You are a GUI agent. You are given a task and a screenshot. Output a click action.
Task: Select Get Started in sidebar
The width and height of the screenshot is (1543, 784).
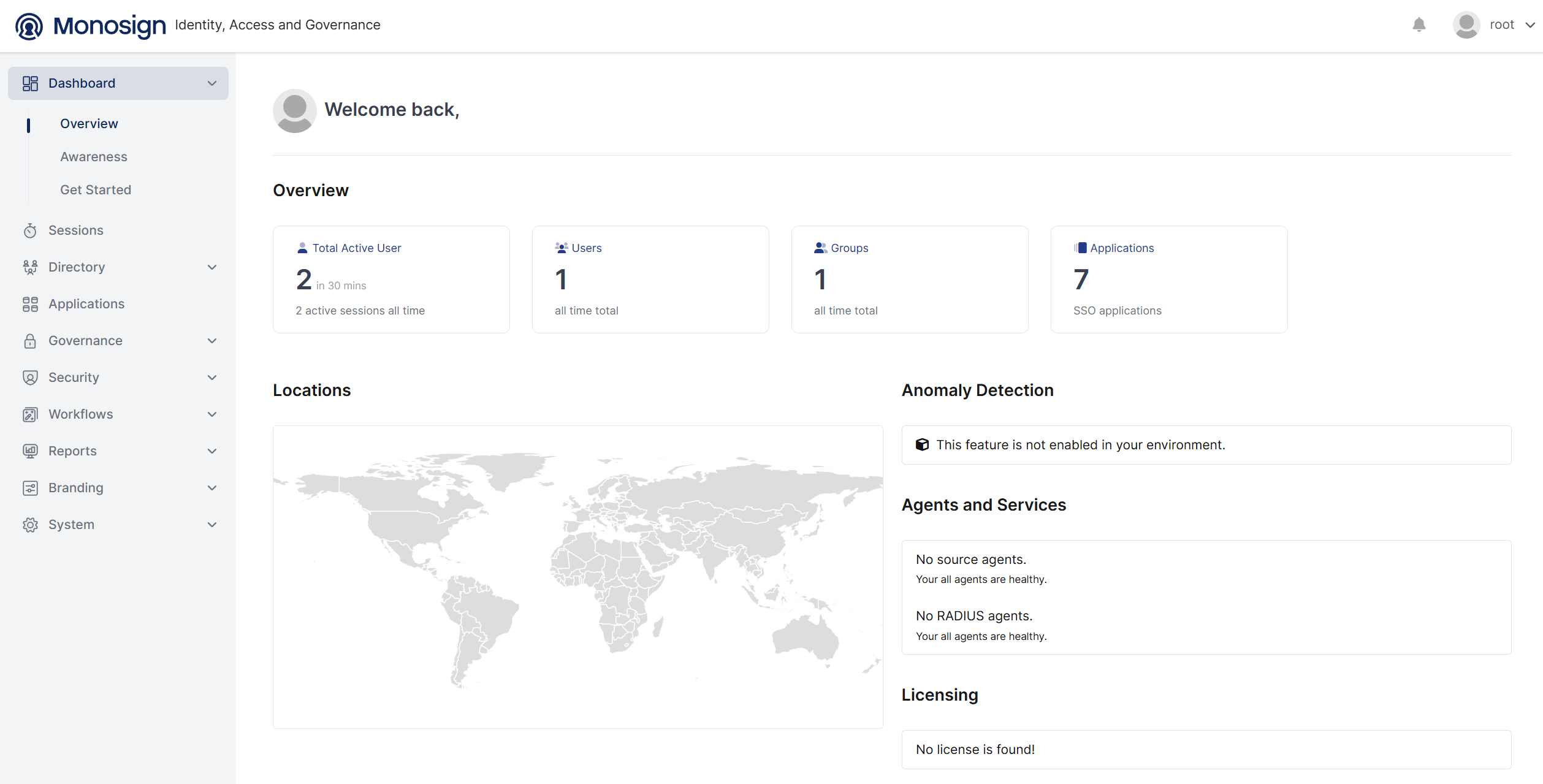96,190
